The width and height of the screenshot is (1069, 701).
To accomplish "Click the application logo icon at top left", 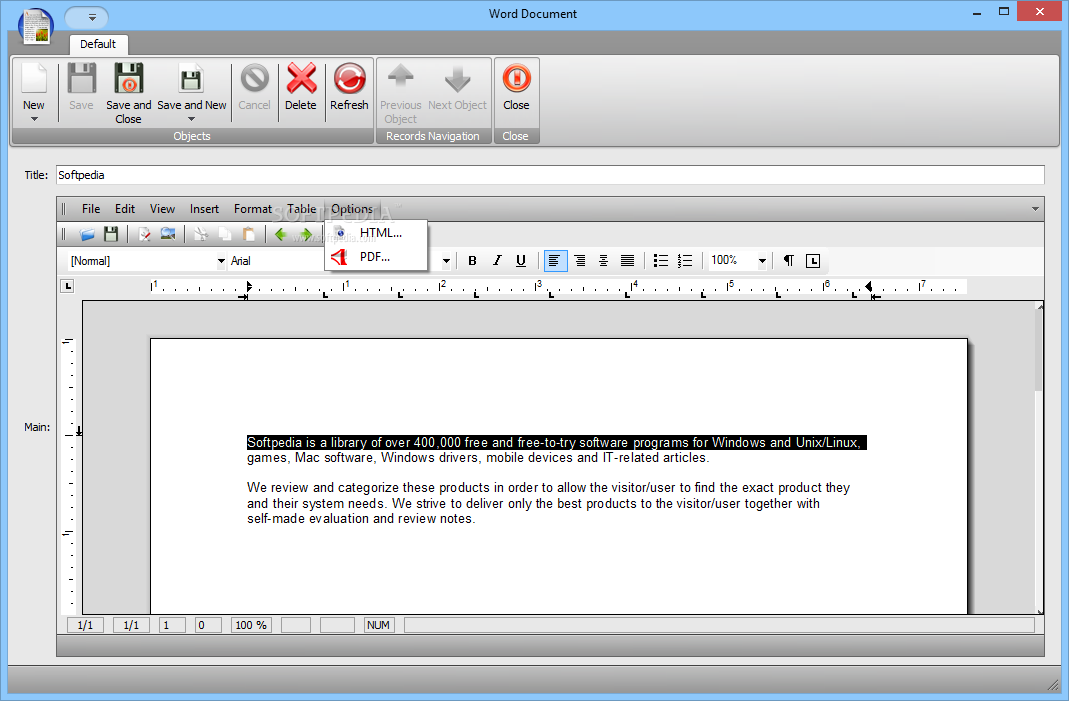I will coord(35,27).
